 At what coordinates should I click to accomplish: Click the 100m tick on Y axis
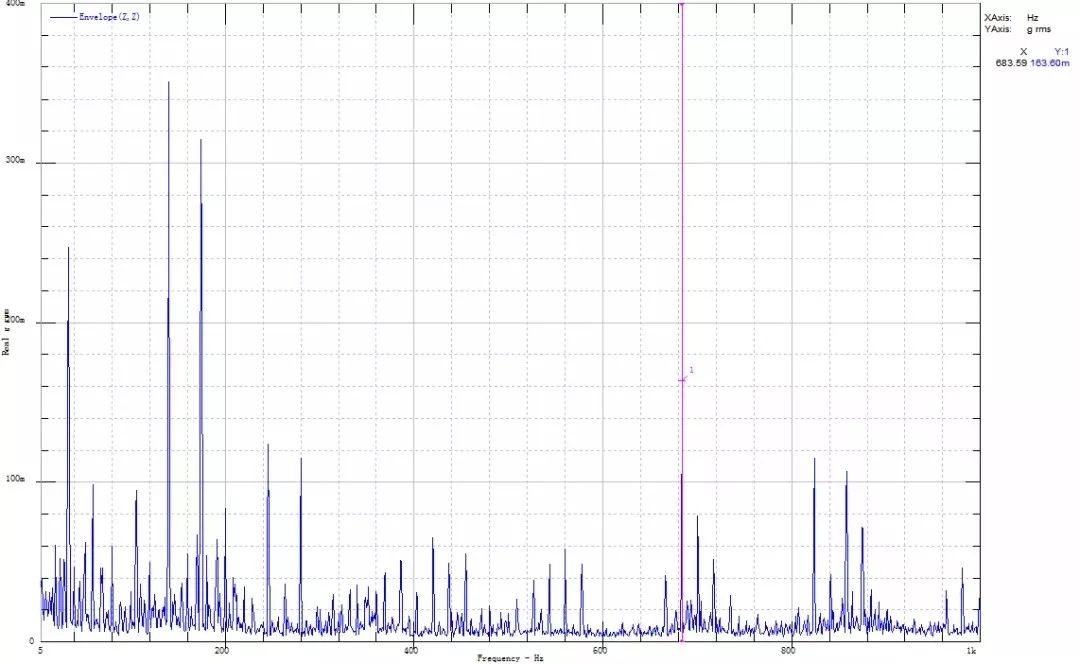coord(14,479)
